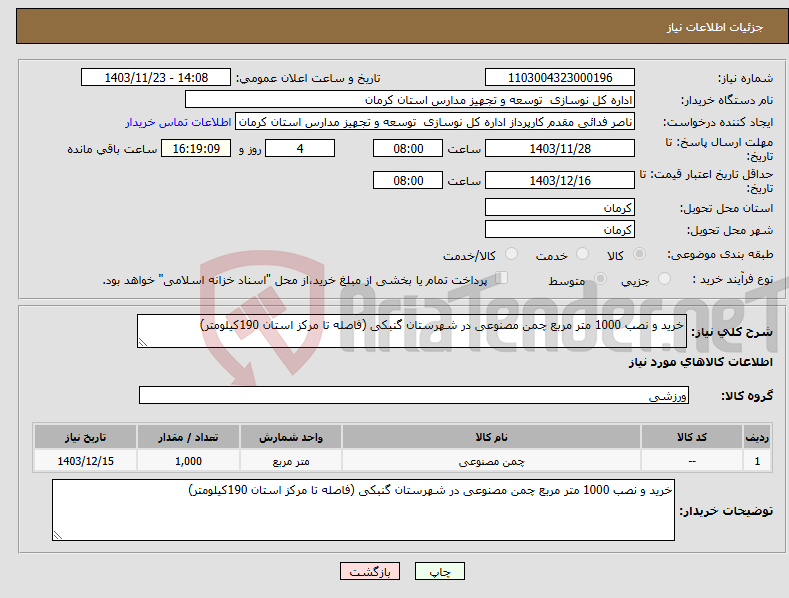Click the price validity date 1403/12/16
This screenshot has height=598, width=789.
pyautogui.click(x=560, y=180)
